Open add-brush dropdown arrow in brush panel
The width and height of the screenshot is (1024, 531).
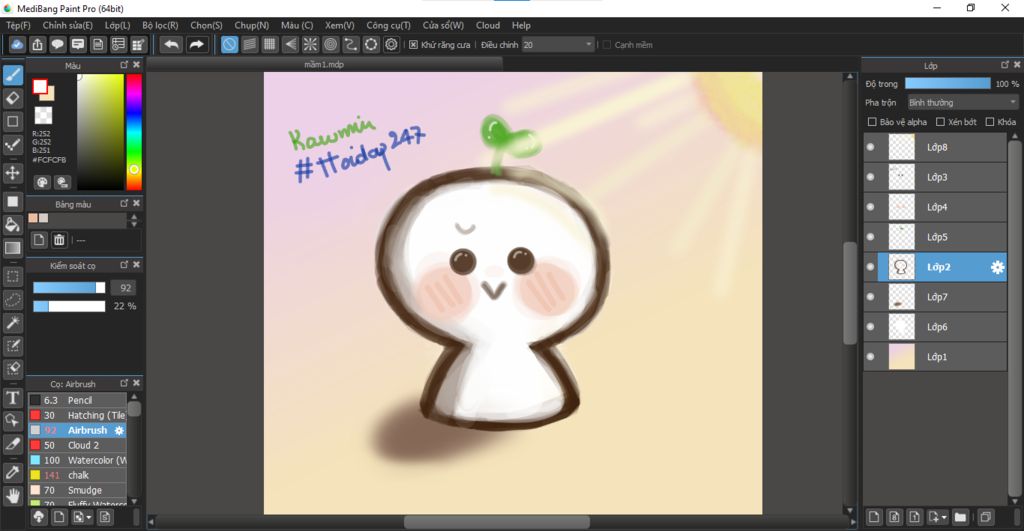tap(89, 518)
